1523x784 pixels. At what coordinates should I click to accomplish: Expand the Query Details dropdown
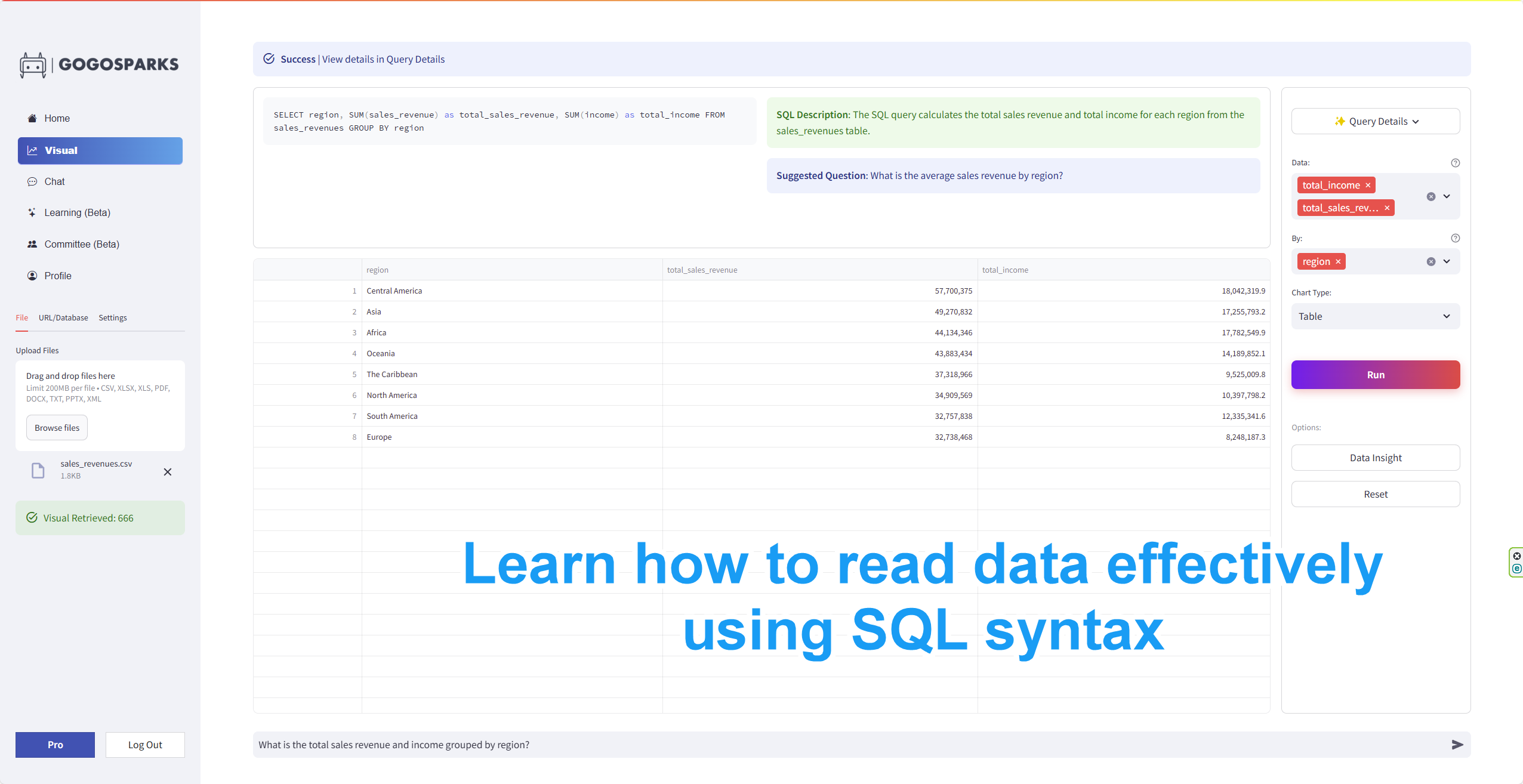pos(1376,121)
